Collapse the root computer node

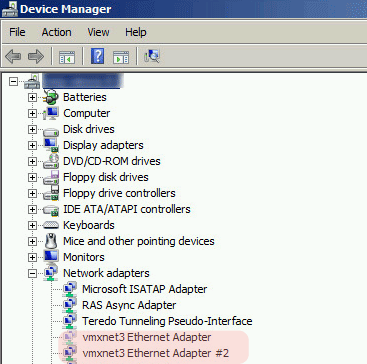click(13, 81)
